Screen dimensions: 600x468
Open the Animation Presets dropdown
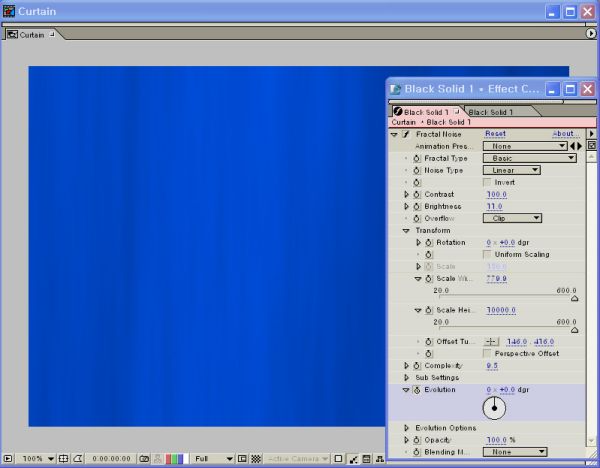click(525, 146)
